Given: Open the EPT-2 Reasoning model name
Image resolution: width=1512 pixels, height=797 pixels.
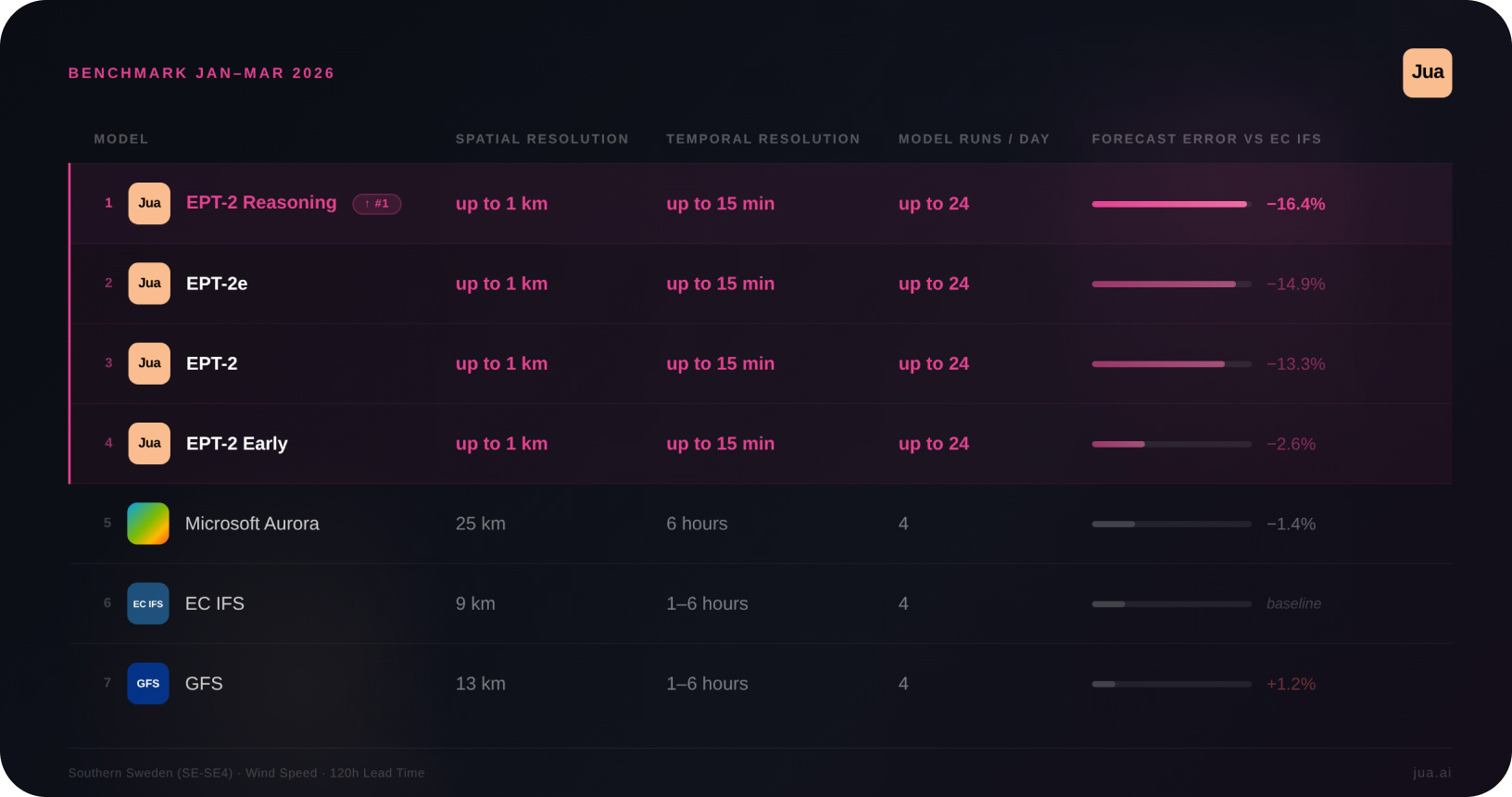Looking at the screenshot, I should pyautogui.click(x=261, y=203).
